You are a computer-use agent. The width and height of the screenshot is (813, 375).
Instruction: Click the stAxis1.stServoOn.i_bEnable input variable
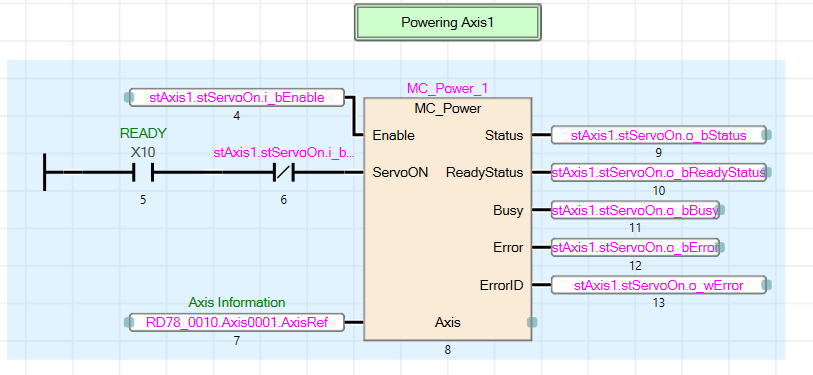pos(236,97)
